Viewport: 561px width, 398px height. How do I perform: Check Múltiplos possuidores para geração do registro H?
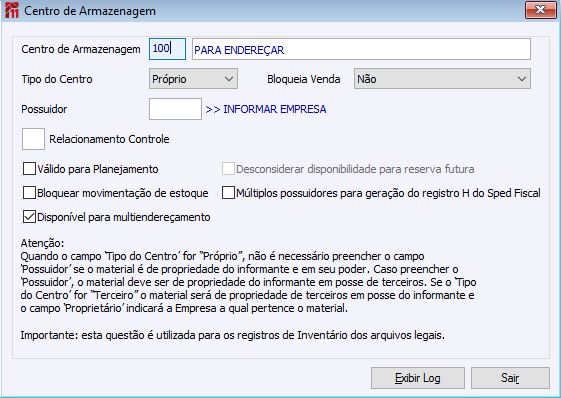(x=228, y=193)
